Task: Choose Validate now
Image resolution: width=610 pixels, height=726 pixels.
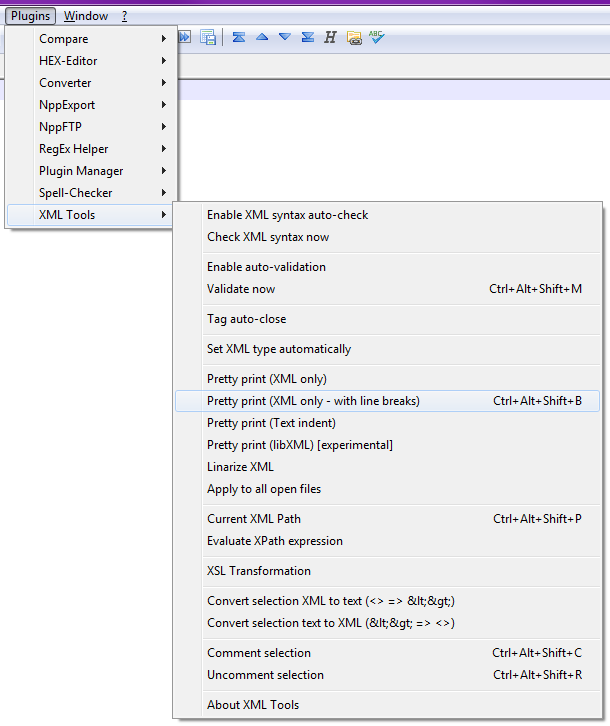Action: [x=387, y=289]
